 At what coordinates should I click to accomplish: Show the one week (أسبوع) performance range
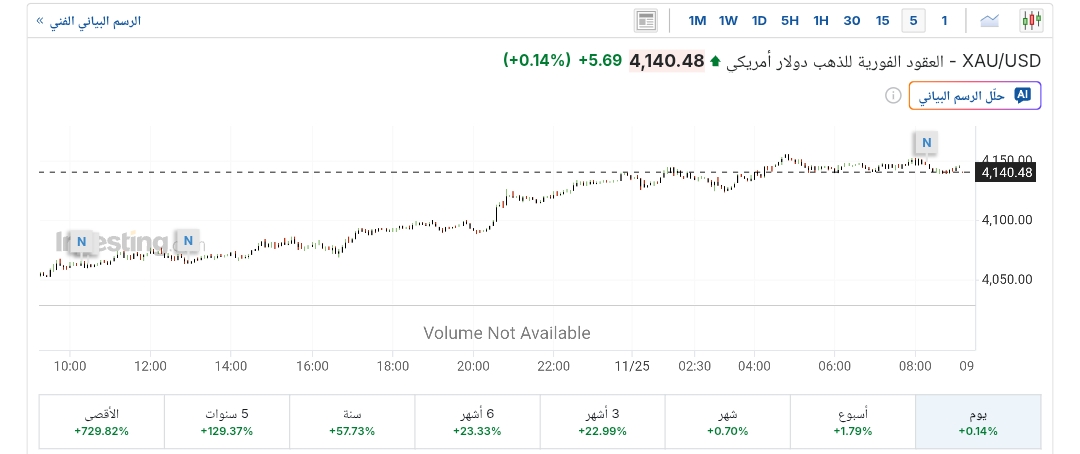[851, 421]
